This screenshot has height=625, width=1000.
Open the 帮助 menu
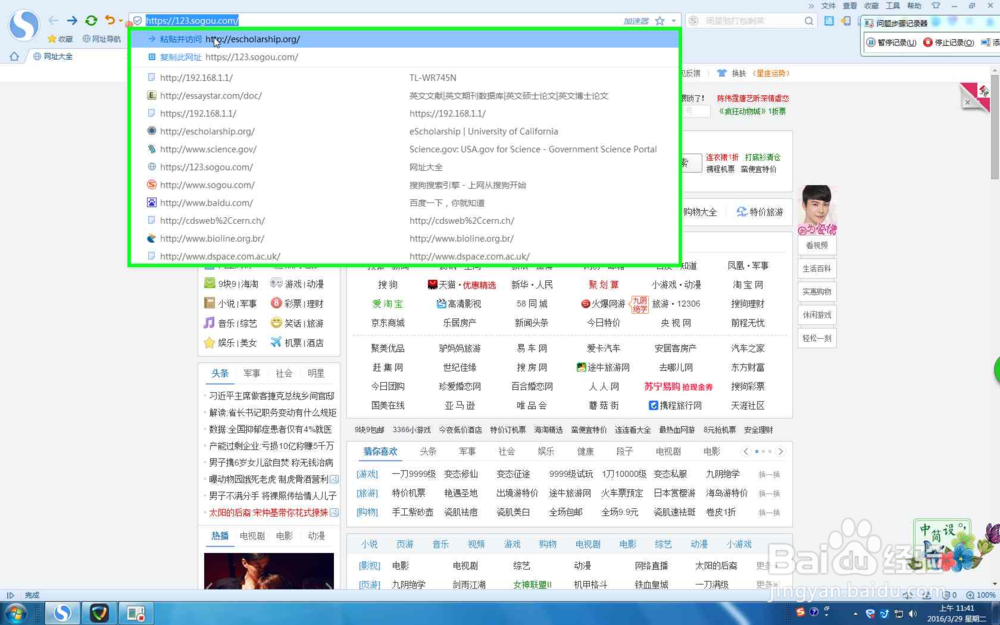(x=915, y=6)
